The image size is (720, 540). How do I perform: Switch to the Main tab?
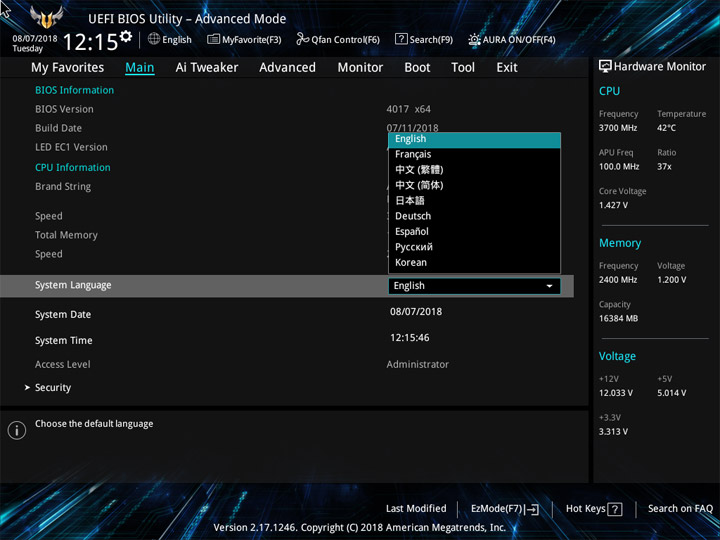tap(140, 68)
